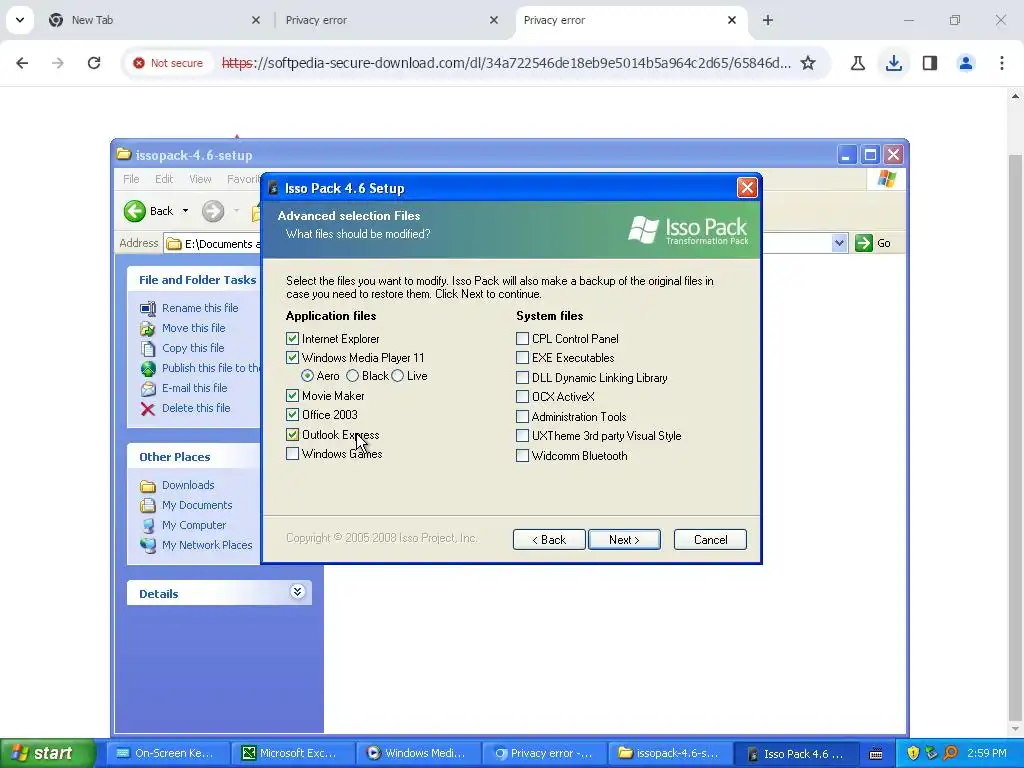Viewport: 1024px width, 768px height.
Task: Open Downloads folder in Other Places
Action: [188, 485]
